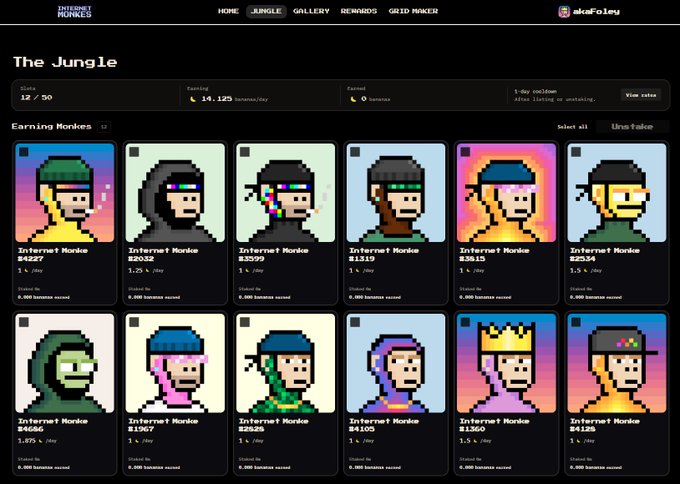This screenshot has height=484, width=680.
Task: Open the purple hooded Monke #4105 image
Action: point(396,363)
